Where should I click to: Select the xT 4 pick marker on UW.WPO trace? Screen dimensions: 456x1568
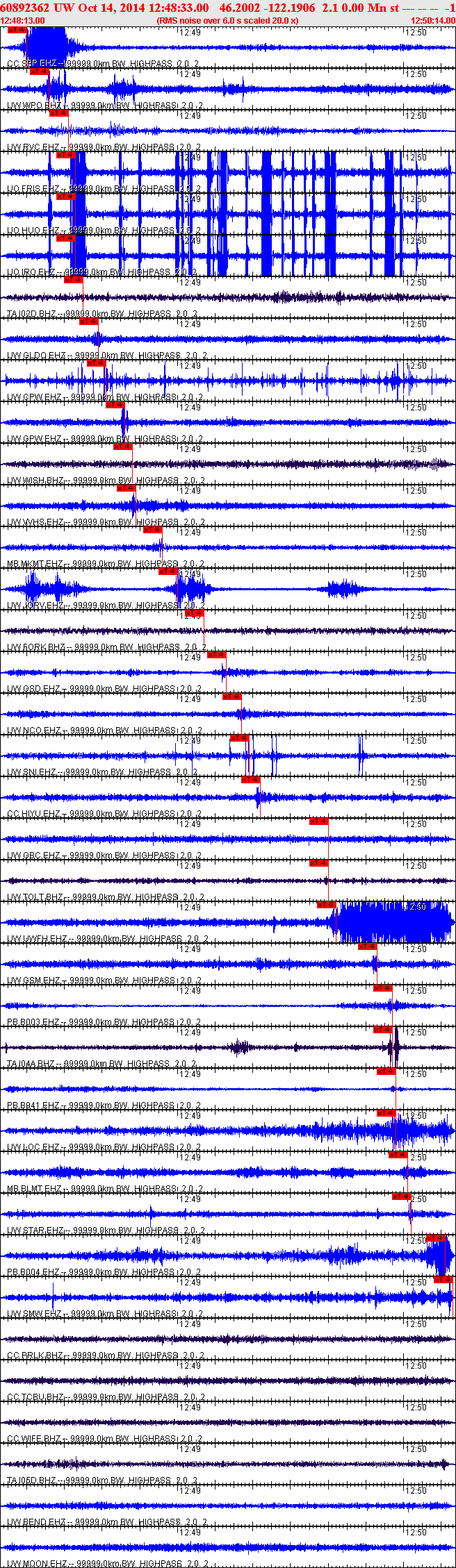[x=40, y=71]
